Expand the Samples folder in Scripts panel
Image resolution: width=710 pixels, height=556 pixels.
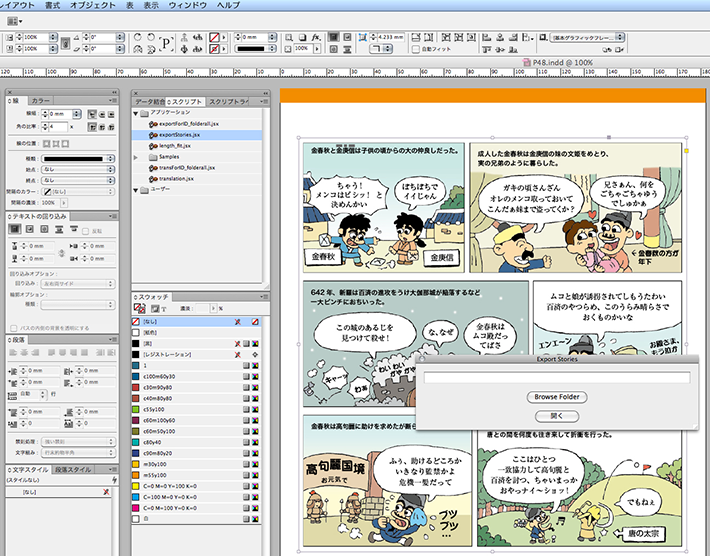136,157
